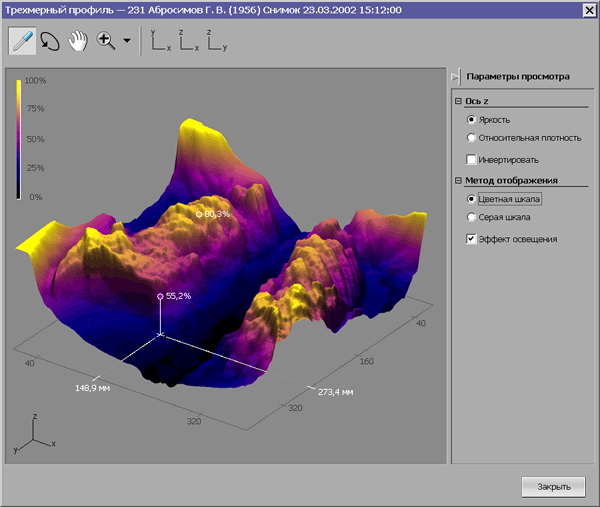This screenshot has height=507, width=600.
Task: Open the zoom tool dropdown arrow
Action: coord(127,43)
